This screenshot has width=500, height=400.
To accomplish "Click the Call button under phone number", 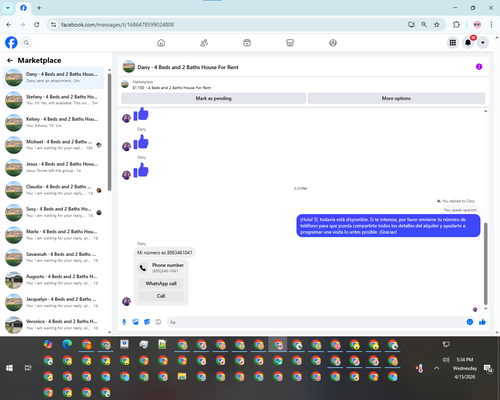I will point(161,296).
